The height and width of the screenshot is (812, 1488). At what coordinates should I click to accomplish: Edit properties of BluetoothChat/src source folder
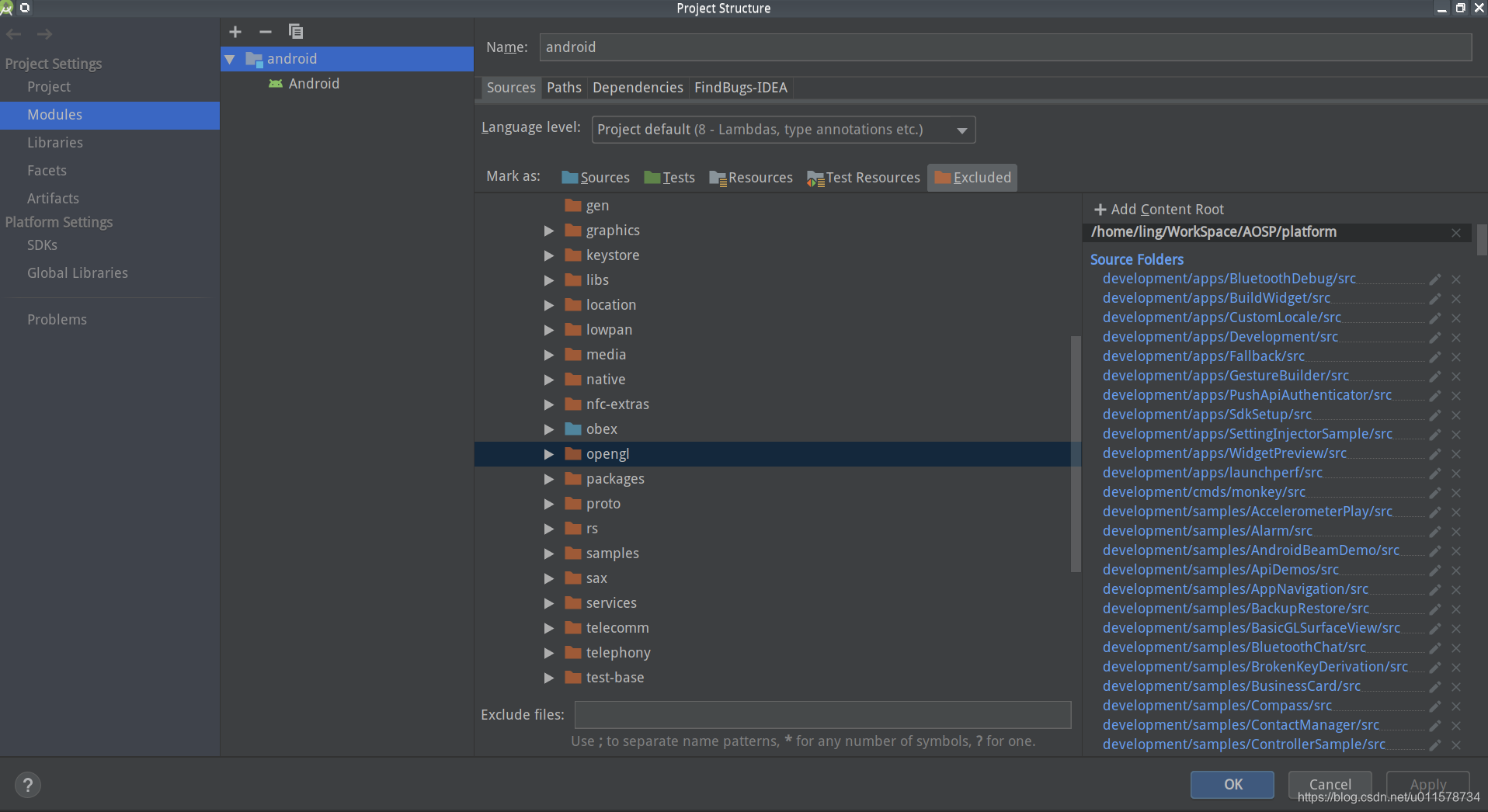coord(1435,648)
